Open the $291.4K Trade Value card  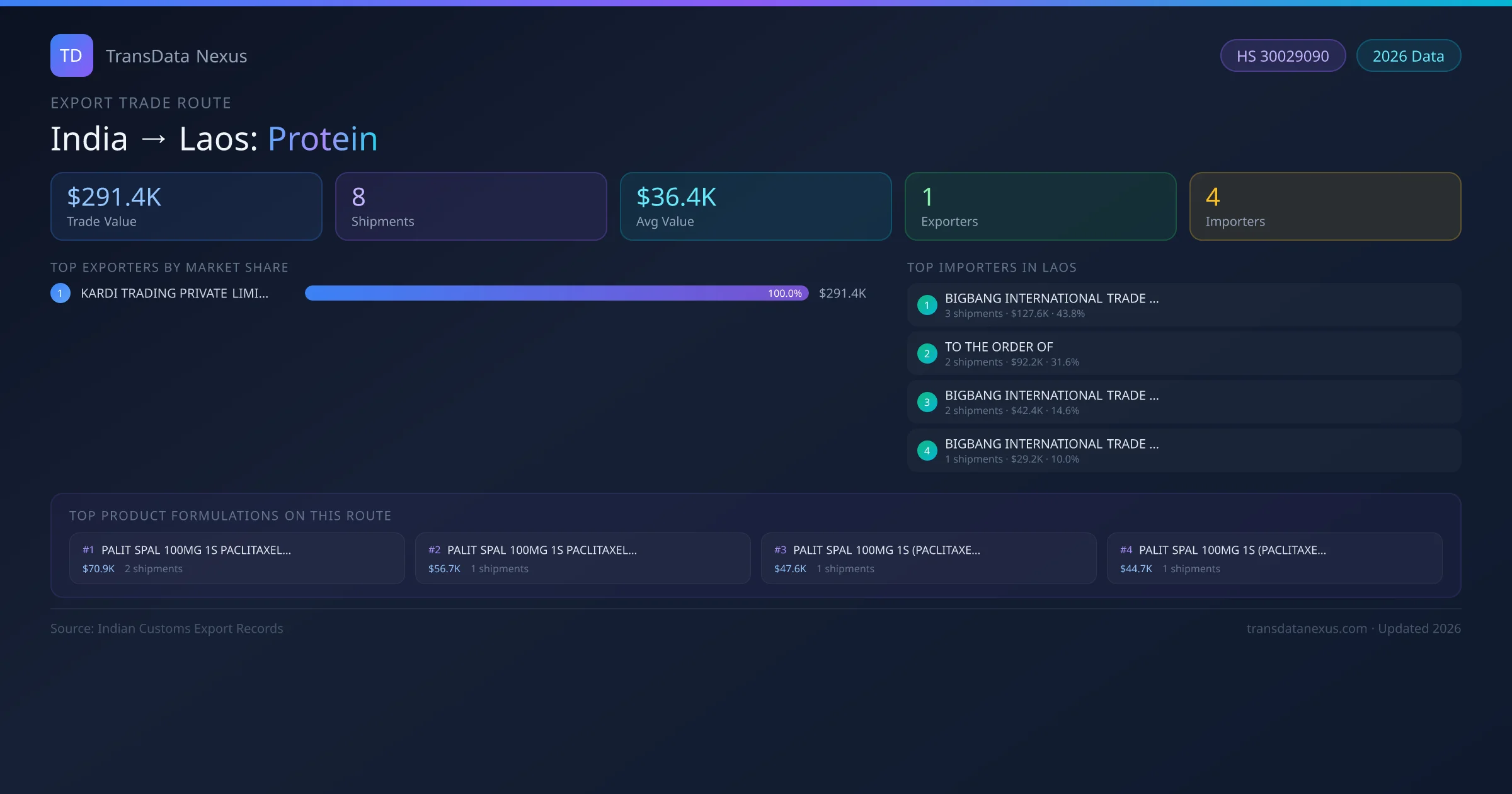186,207
